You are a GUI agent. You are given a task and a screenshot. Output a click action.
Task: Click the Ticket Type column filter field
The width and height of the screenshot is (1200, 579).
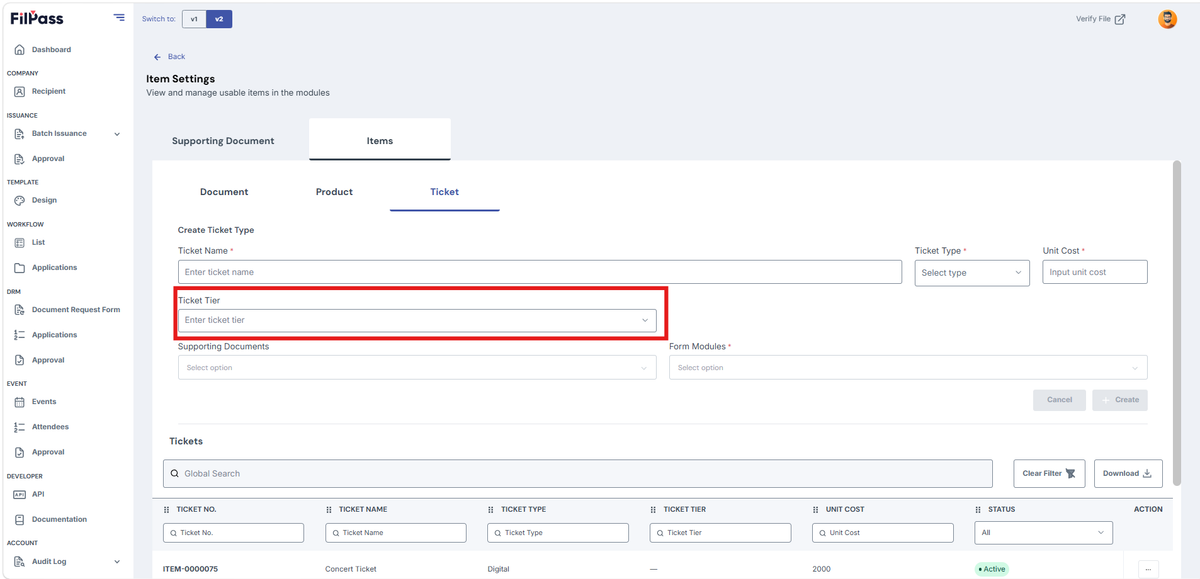(x=558, y=533)
